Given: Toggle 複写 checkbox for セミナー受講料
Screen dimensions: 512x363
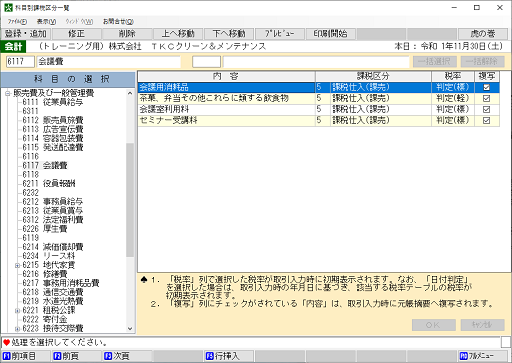Looking at the screenshot, I should tap(486, 120).
